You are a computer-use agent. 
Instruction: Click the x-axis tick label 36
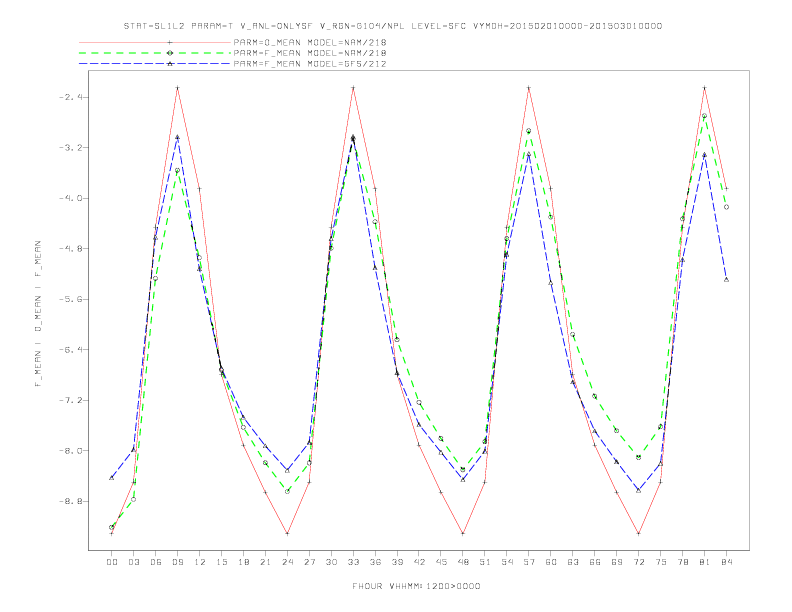pos(375,562)
